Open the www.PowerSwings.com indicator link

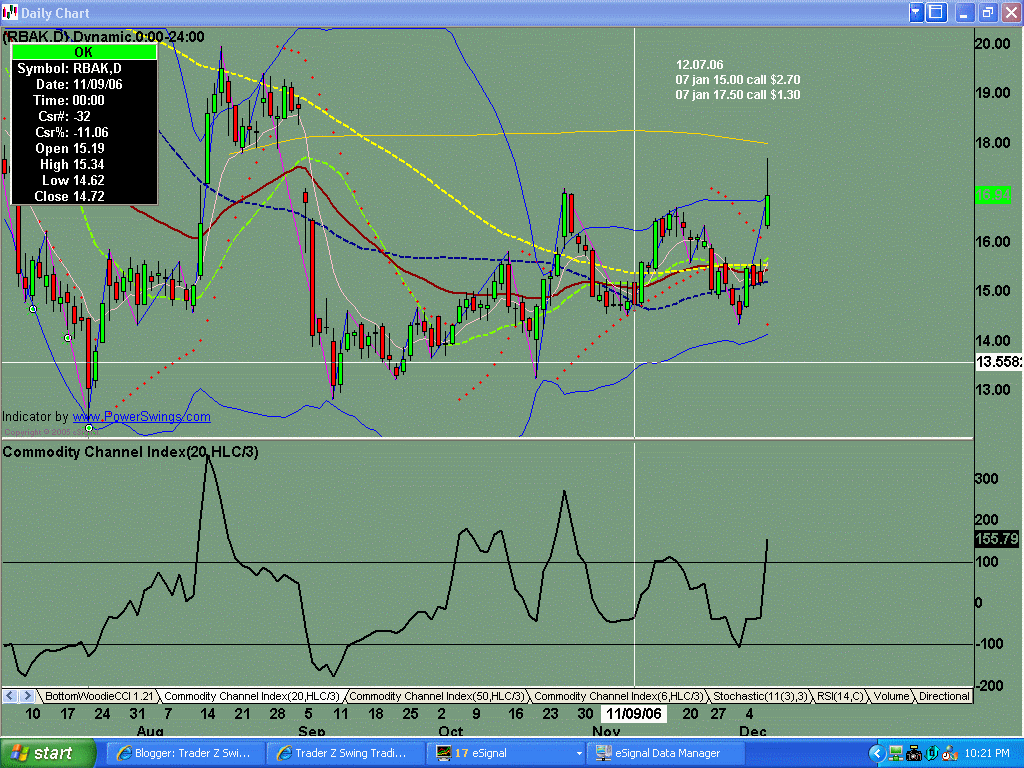[x=141, y=417]
